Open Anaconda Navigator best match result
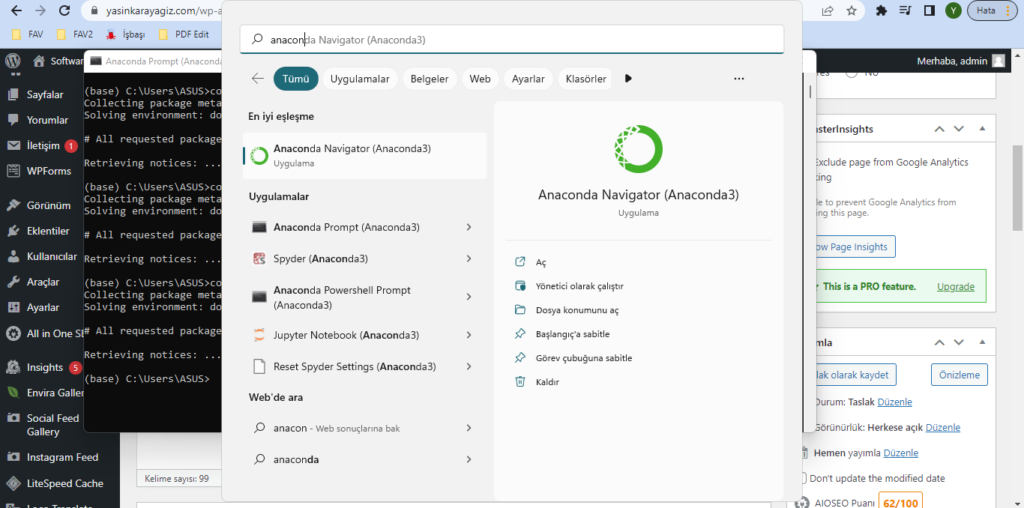Image resolution: width=1024 pixels, height=508 pixels. point(364,155)
